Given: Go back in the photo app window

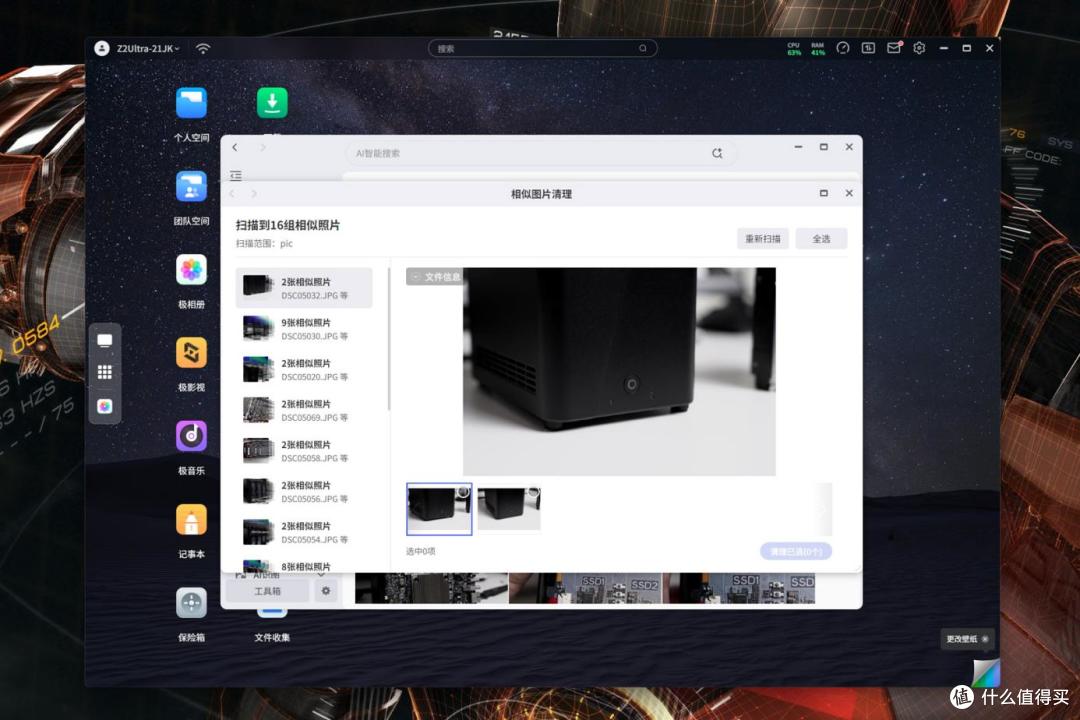Looking at the screenshot, I should (x=235, y=147).
